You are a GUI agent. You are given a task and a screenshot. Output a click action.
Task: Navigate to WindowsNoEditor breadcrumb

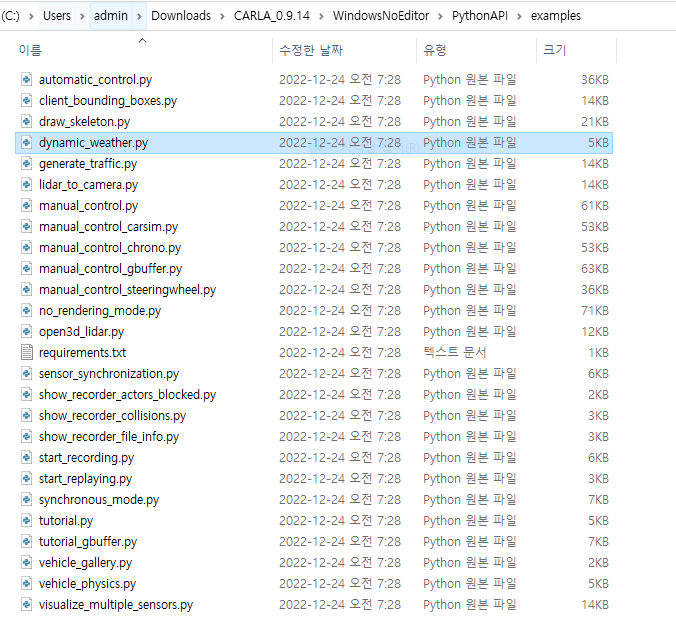tap(381, 16)
